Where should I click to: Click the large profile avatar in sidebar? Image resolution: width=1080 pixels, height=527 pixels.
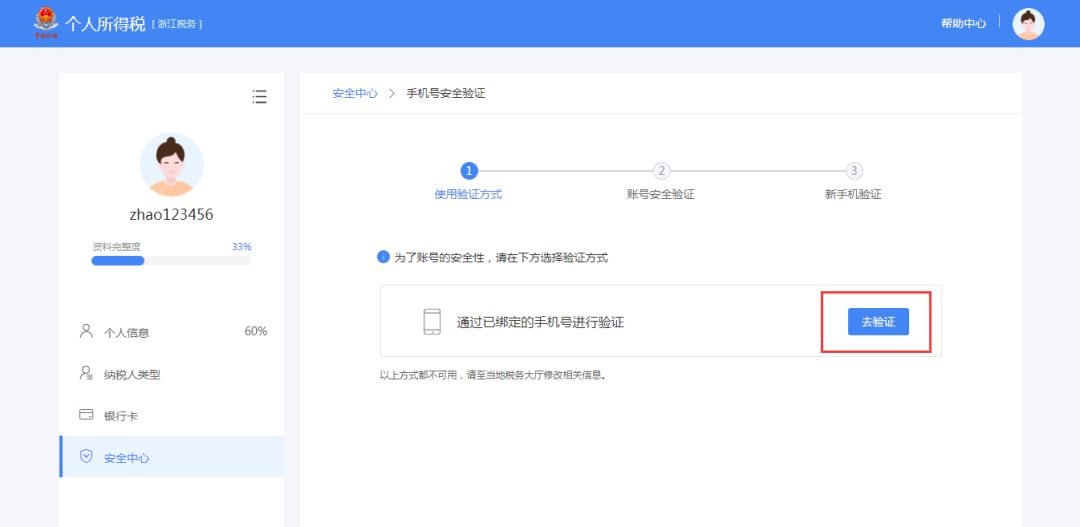171,164
